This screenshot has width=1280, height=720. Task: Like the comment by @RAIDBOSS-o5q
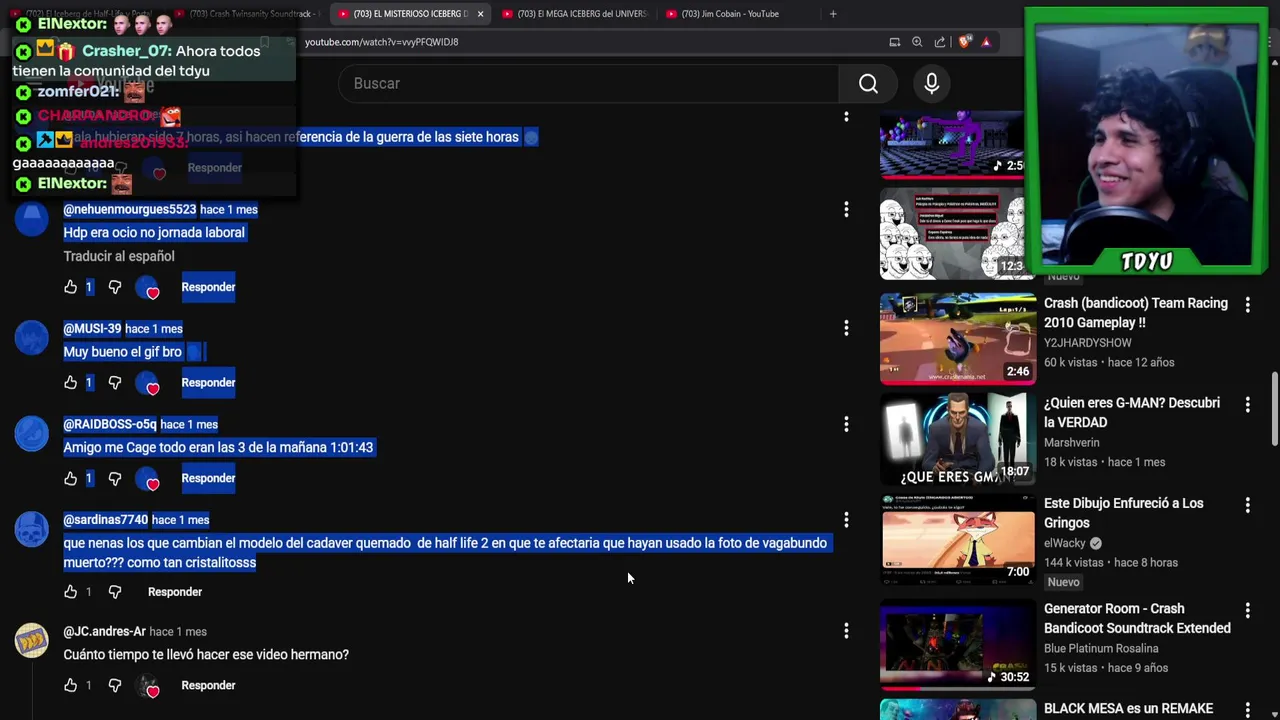tap(70, 478)
